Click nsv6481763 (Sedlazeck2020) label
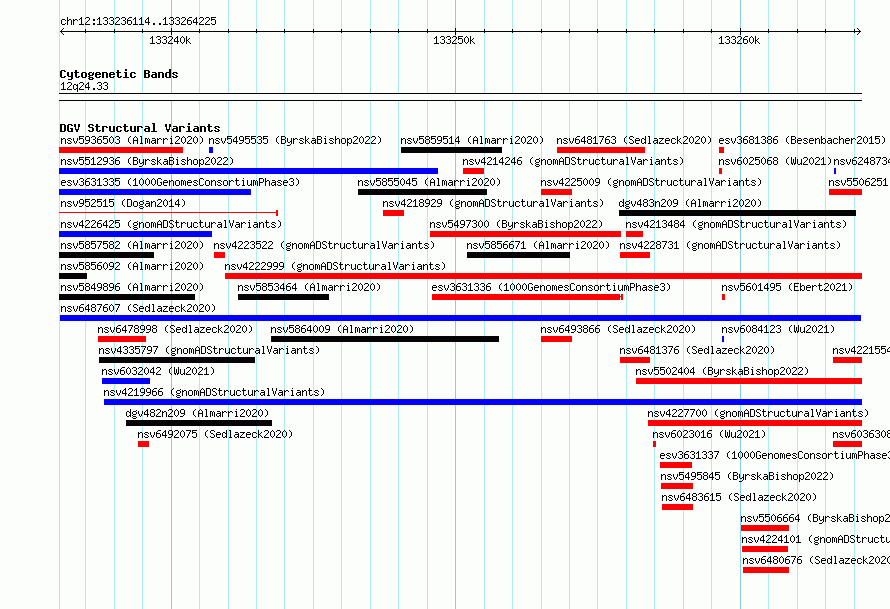 [634, 140]
